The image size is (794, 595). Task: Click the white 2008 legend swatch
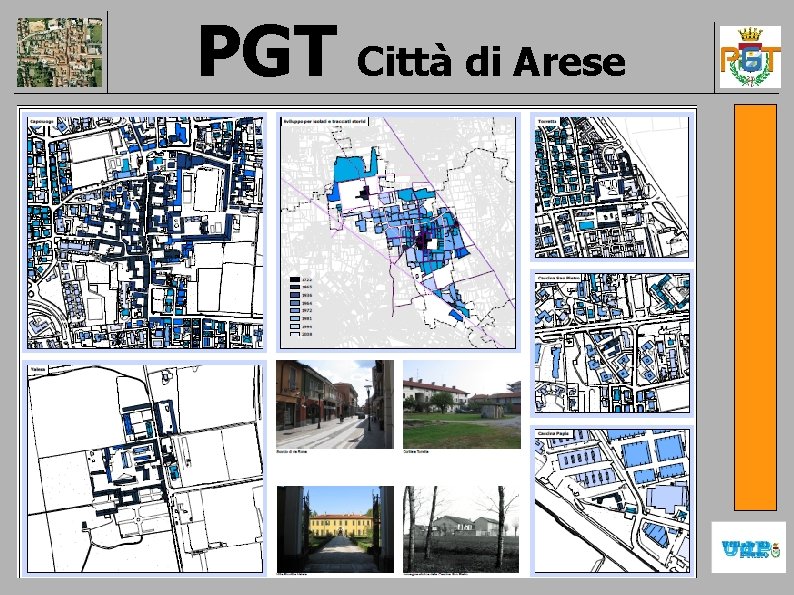pyautogui.click(x=295, y=334)
